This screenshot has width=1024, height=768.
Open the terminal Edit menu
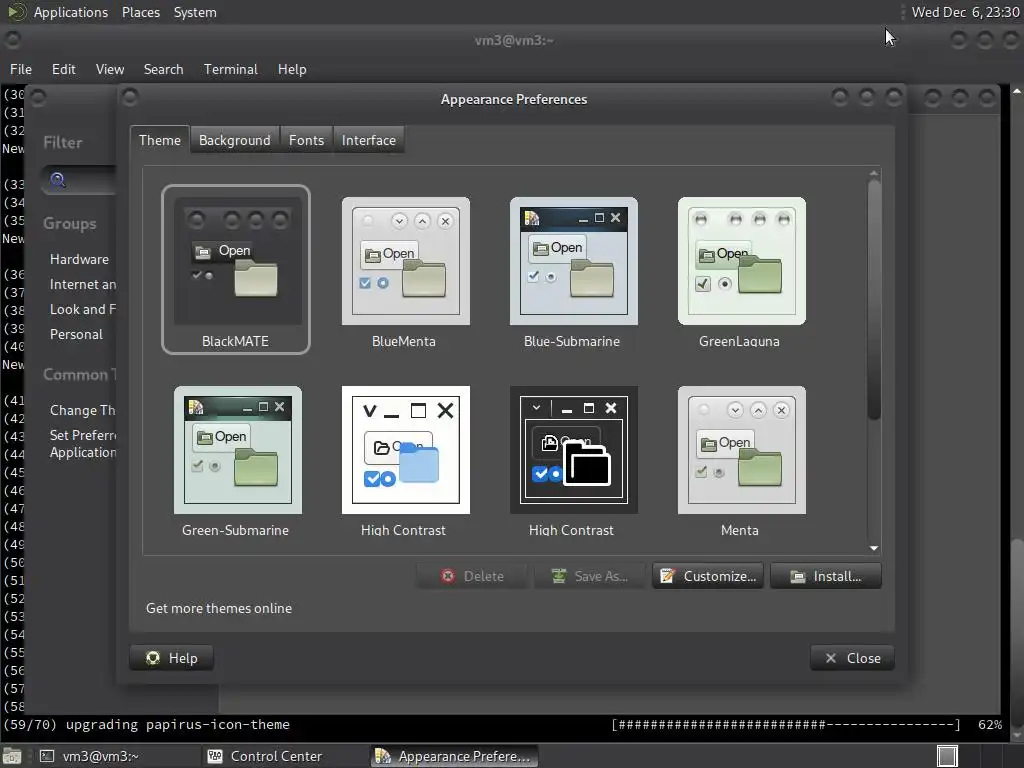(63, 69)
